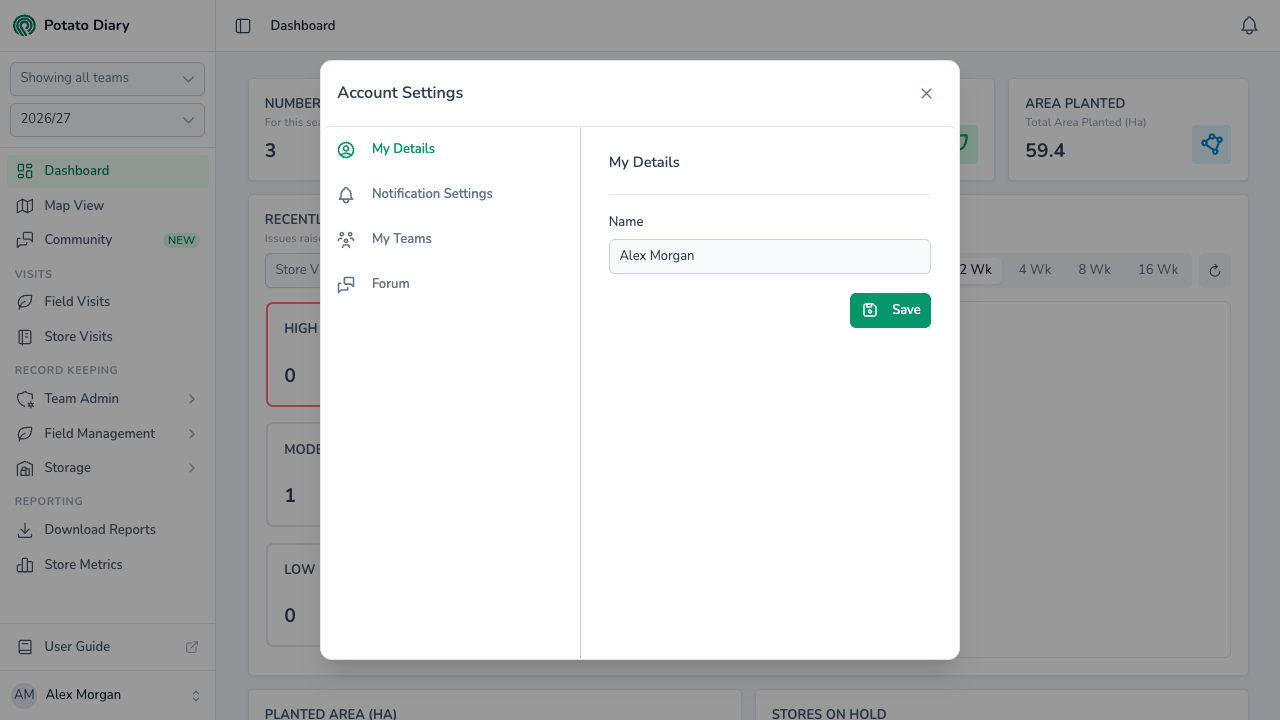Select the 8 Wk time range
Viewport: 1280px width, 720px height.
1094,270
